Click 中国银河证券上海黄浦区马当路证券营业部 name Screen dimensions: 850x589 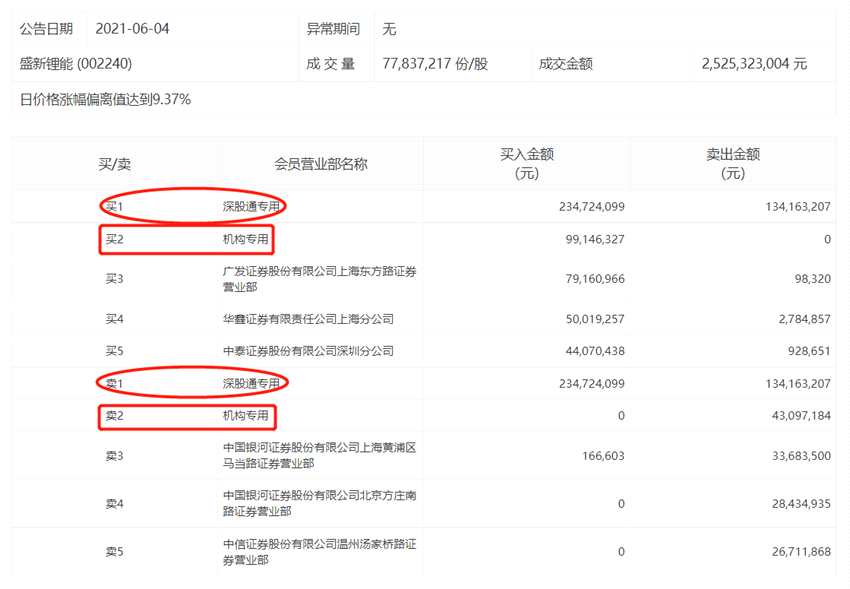coord(319,455)
